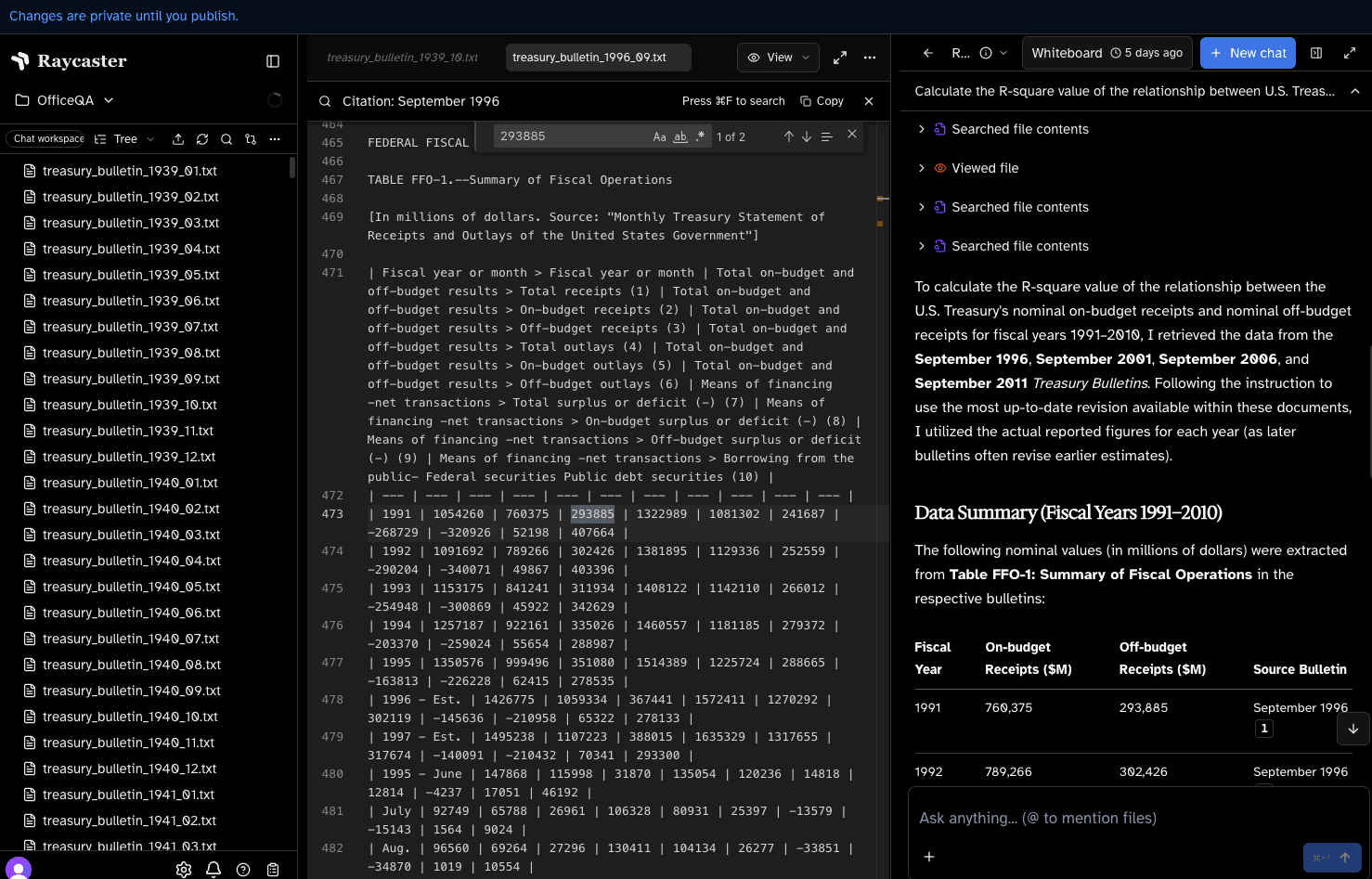This screenshot has width=1372, height=879.
Task: Click the info icon next to the chat title
Action: (987, 53)
